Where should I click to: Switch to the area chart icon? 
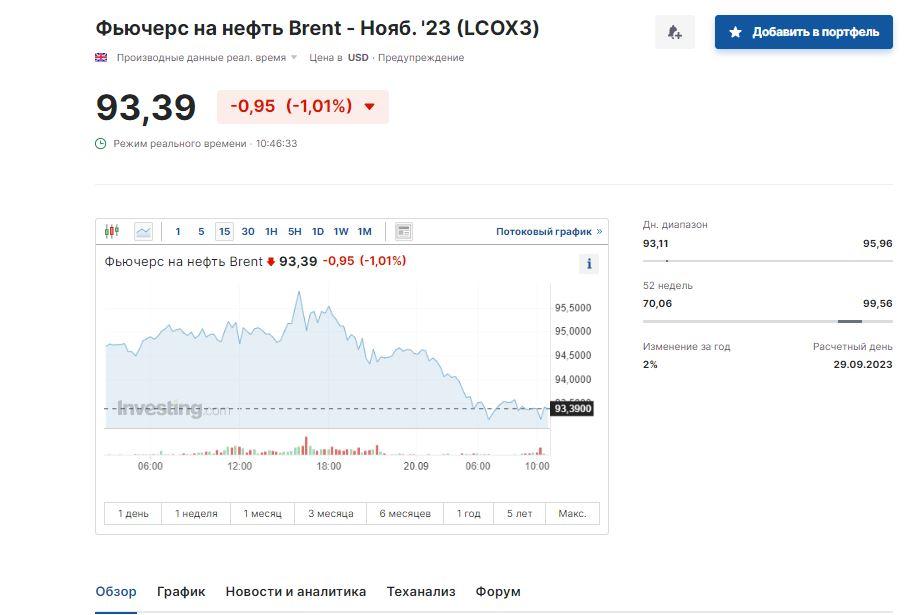[x=143, y=231]
